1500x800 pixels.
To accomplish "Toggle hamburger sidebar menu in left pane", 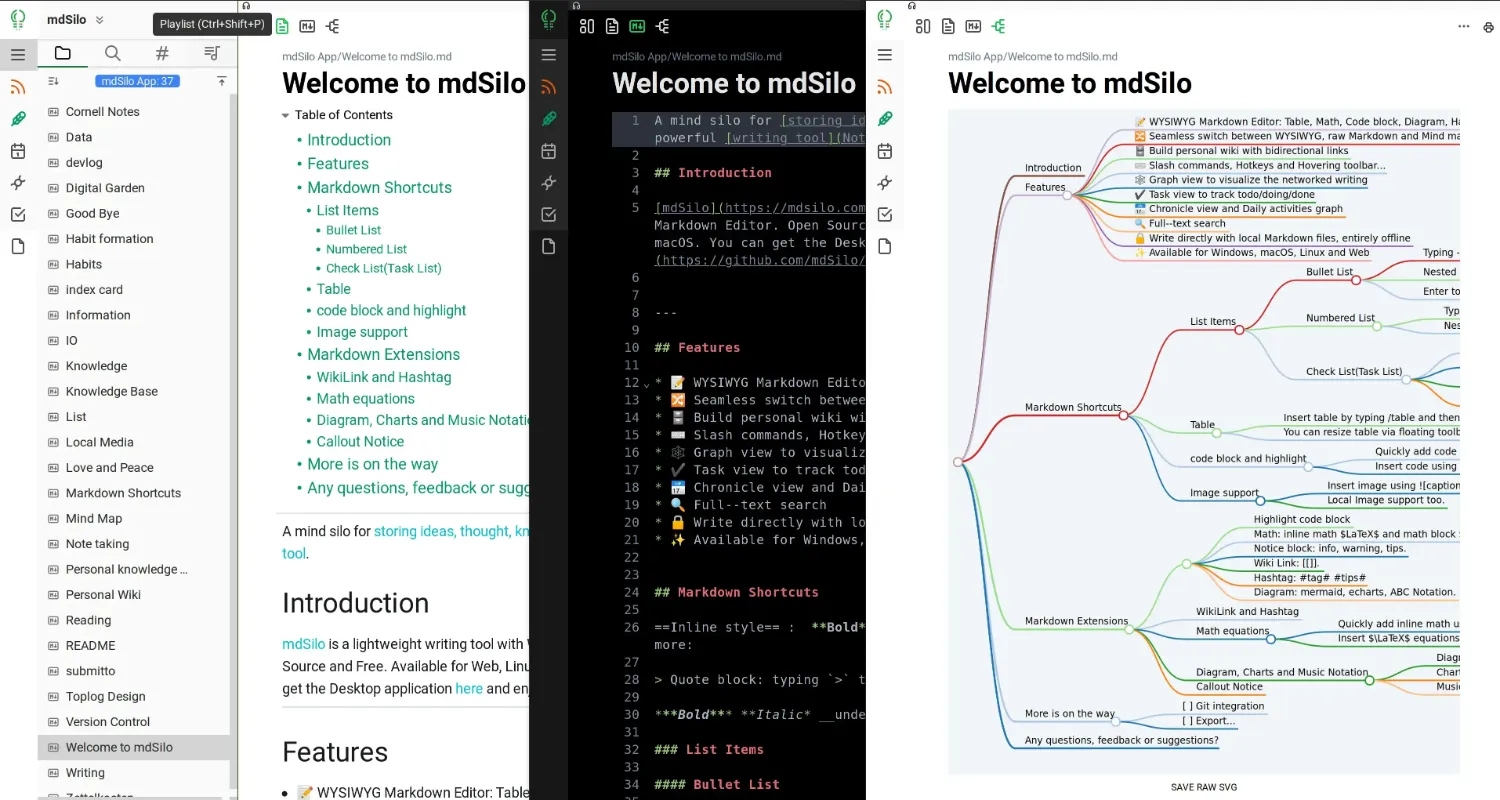I will 18,55.
